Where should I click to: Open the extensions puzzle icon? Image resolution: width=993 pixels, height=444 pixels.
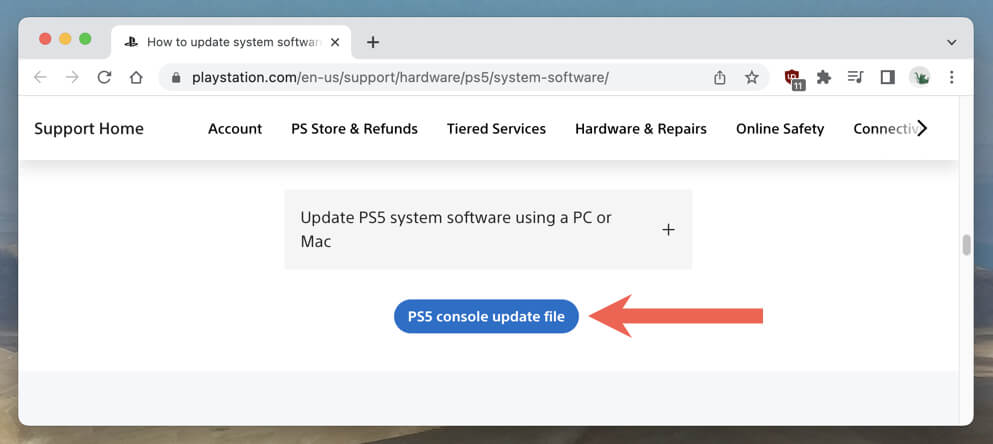[824, 77]
